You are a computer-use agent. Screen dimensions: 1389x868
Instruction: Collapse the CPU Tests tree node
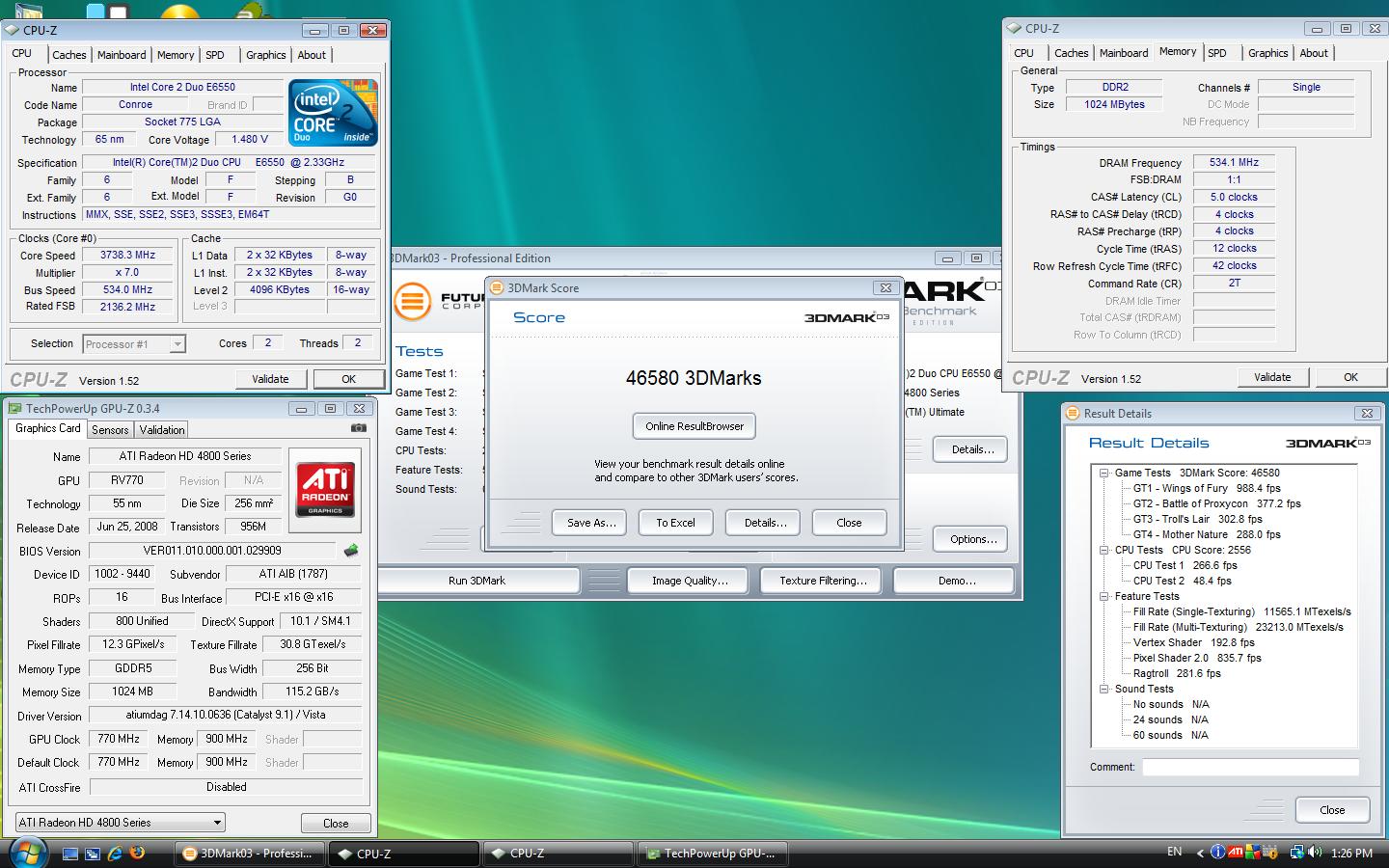1103,550
